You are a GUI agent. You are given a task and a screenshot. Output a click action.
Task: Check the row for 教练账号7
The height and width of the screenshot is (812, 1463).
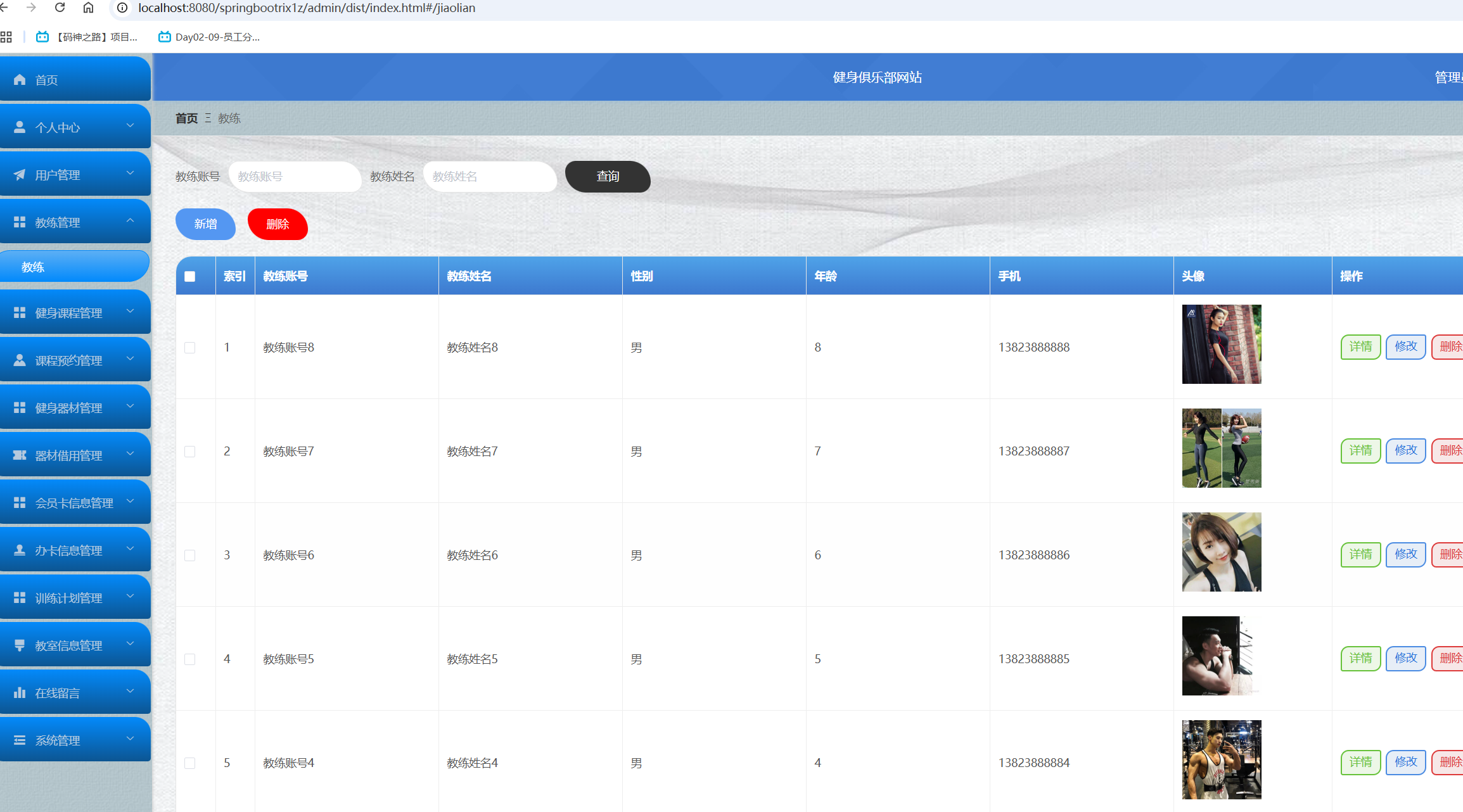[189, 452]
